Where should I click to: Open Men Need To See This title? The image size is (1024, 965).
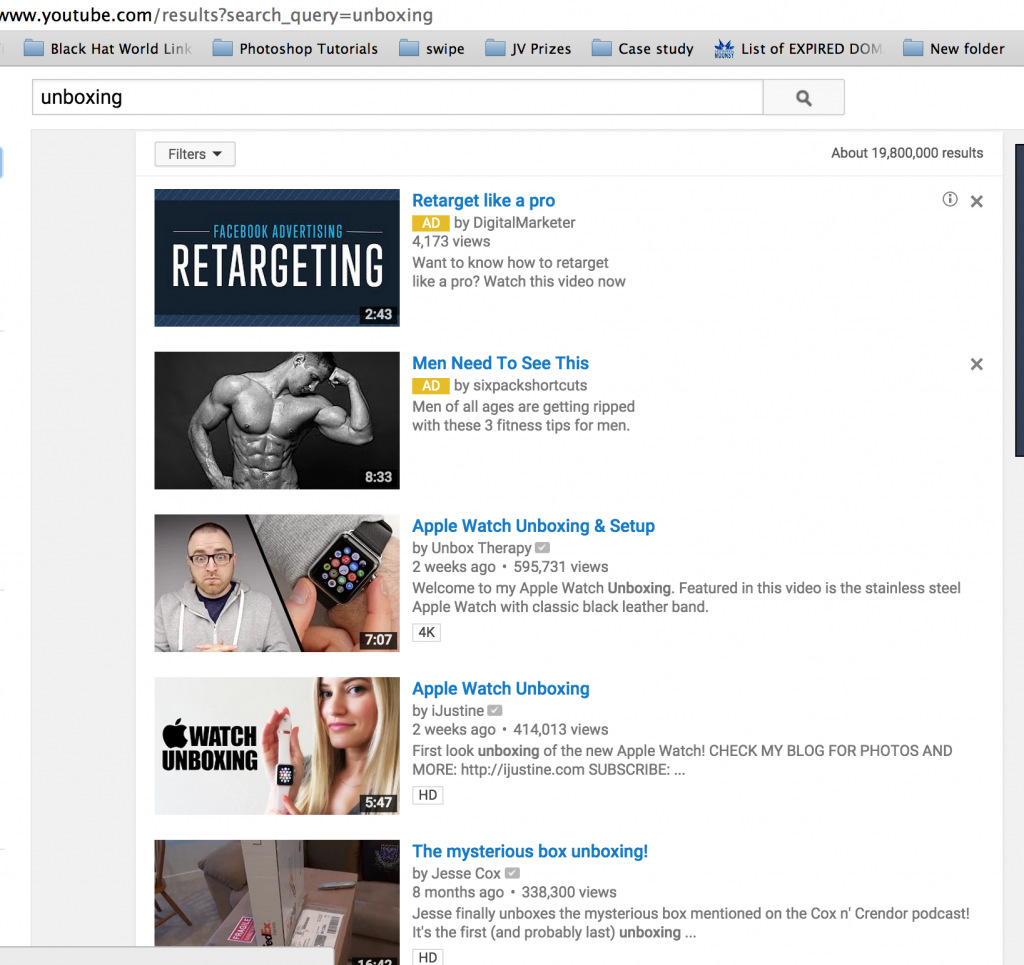tap(500, 363)
